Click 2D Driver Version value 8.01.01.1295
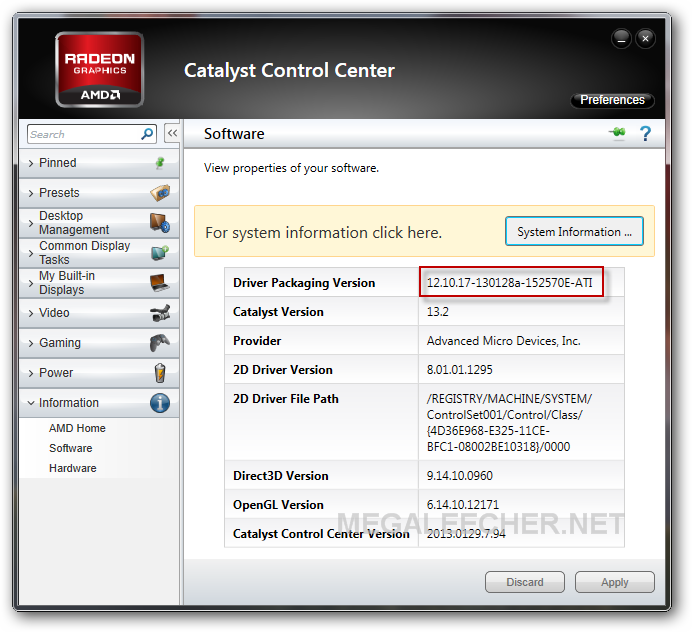Image resolution: width=692 pixels, height=632 pixels. point(459,369)
